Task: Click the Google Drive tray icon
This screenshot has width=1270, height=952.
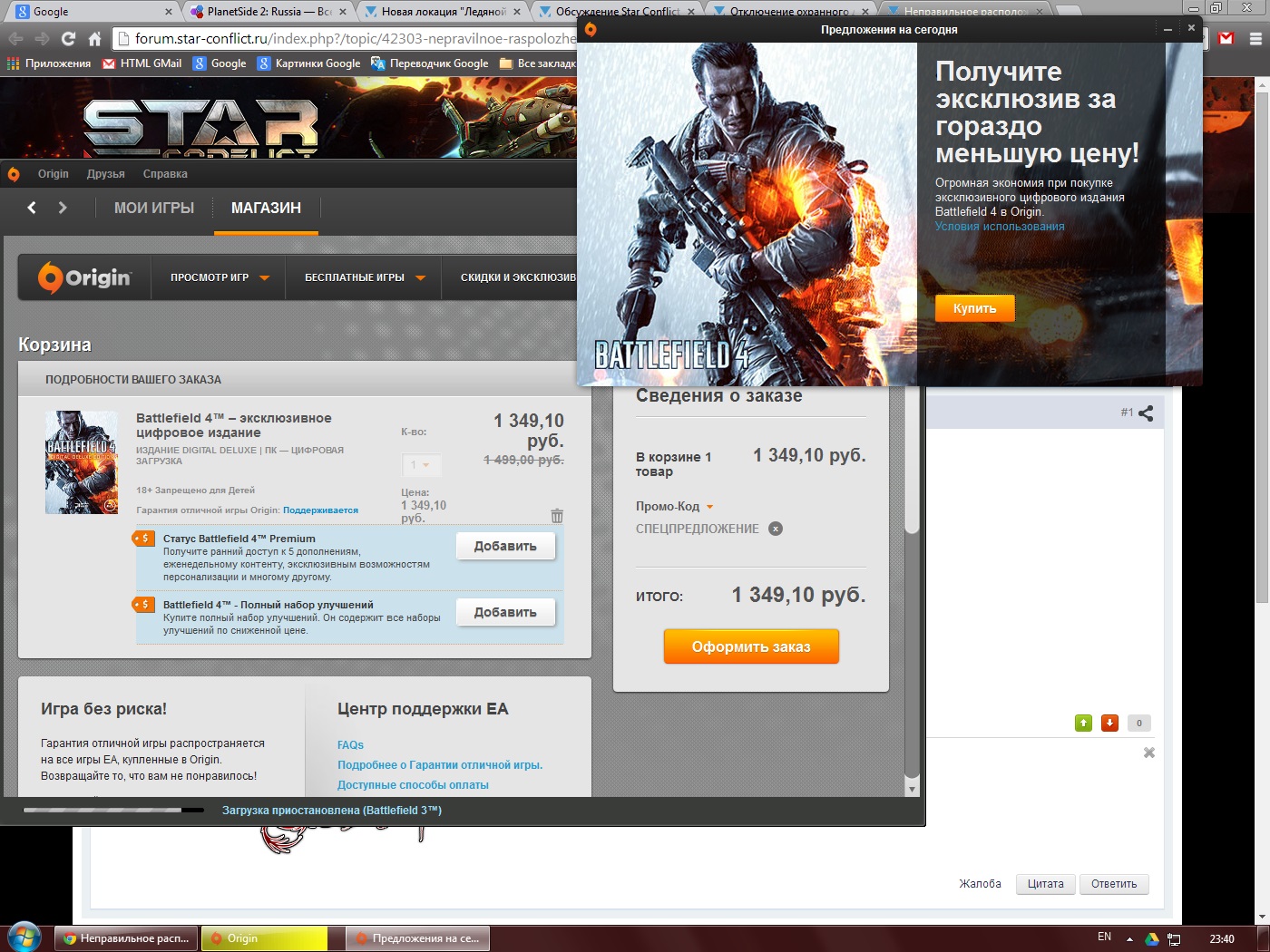Action: 1151,938
